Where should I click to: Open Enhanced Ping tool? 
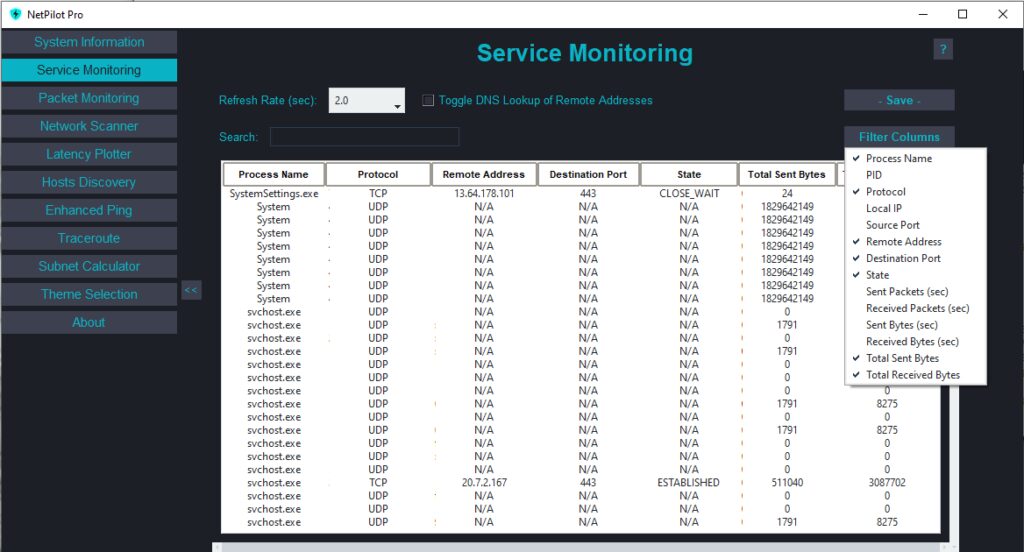point(89,210)
